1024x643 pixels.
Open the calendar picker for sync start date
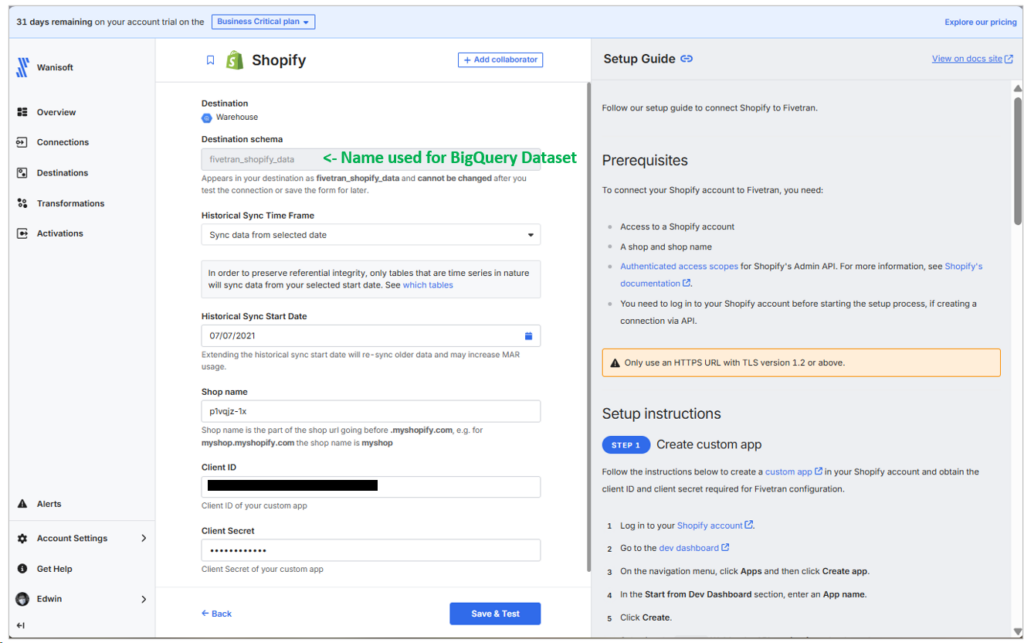(x=528, y=336)
